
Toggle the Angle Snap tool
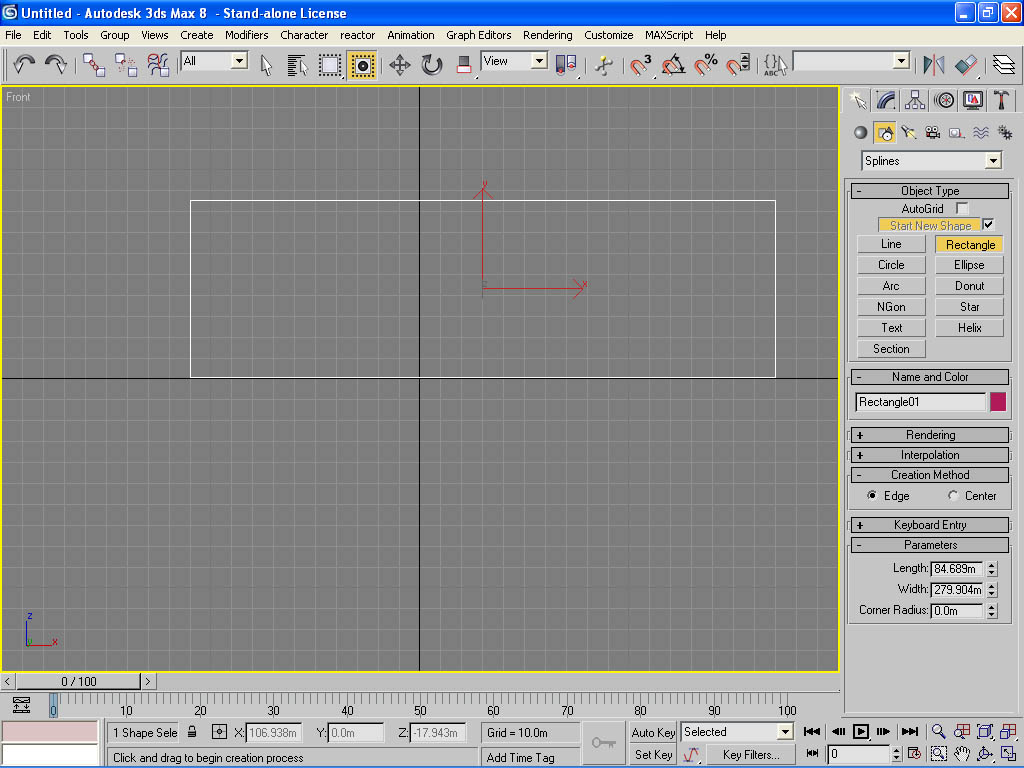(673, 65)
